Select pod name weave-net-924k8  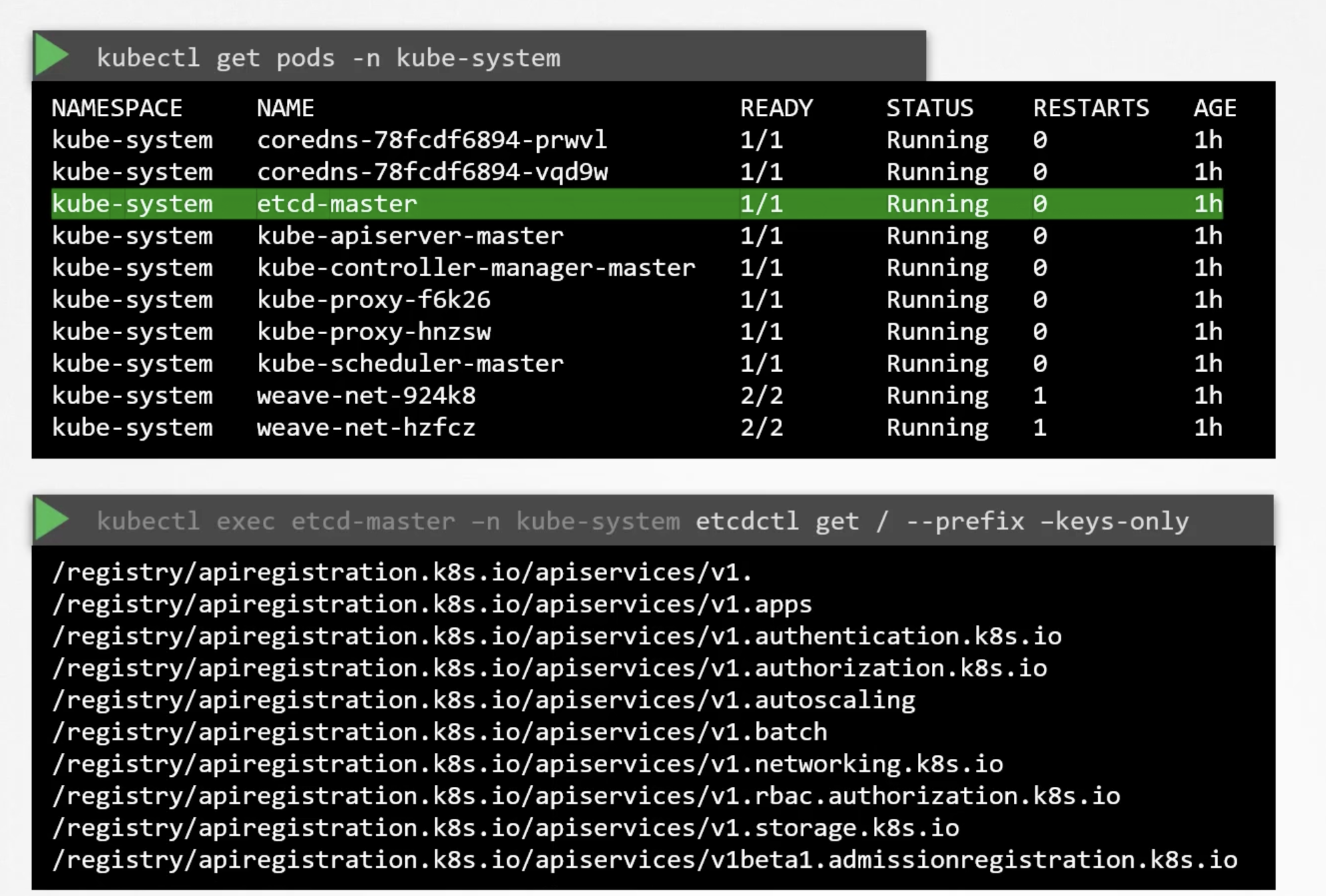click(366, 395)
